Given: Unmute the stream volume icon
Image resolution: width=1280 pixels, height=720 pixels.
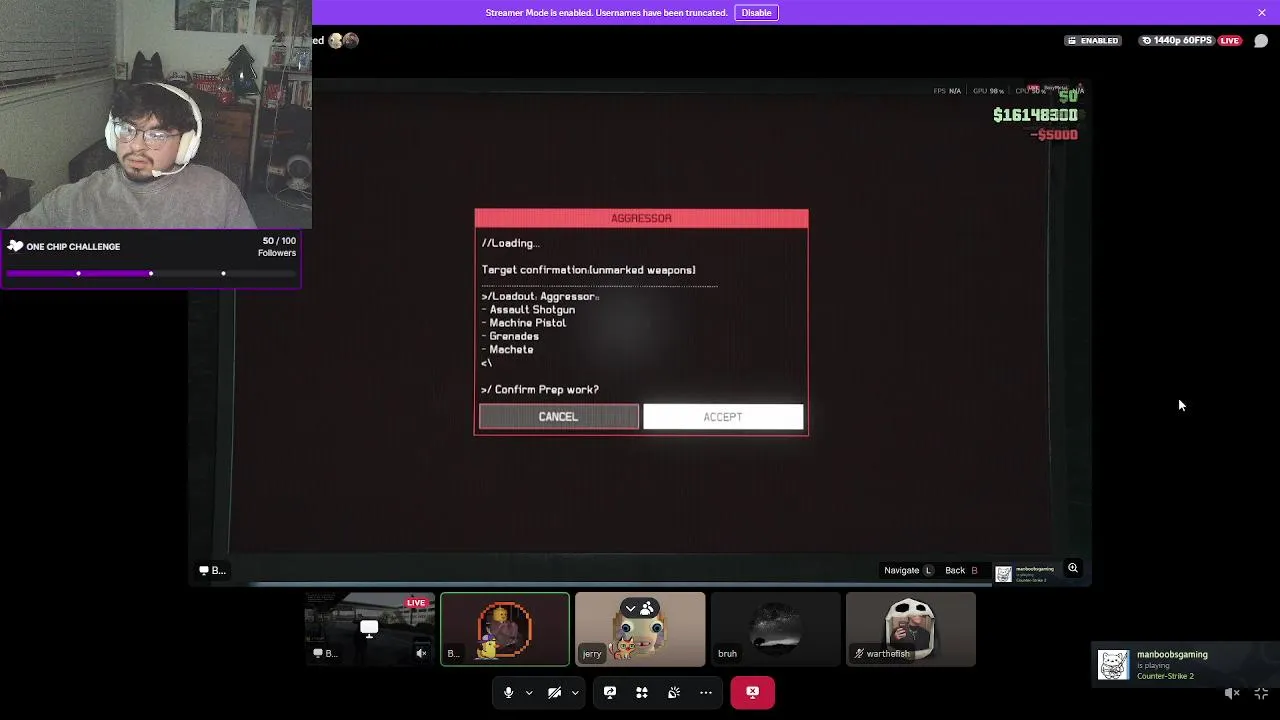Looking at the screenshot, I should 1232,693.
